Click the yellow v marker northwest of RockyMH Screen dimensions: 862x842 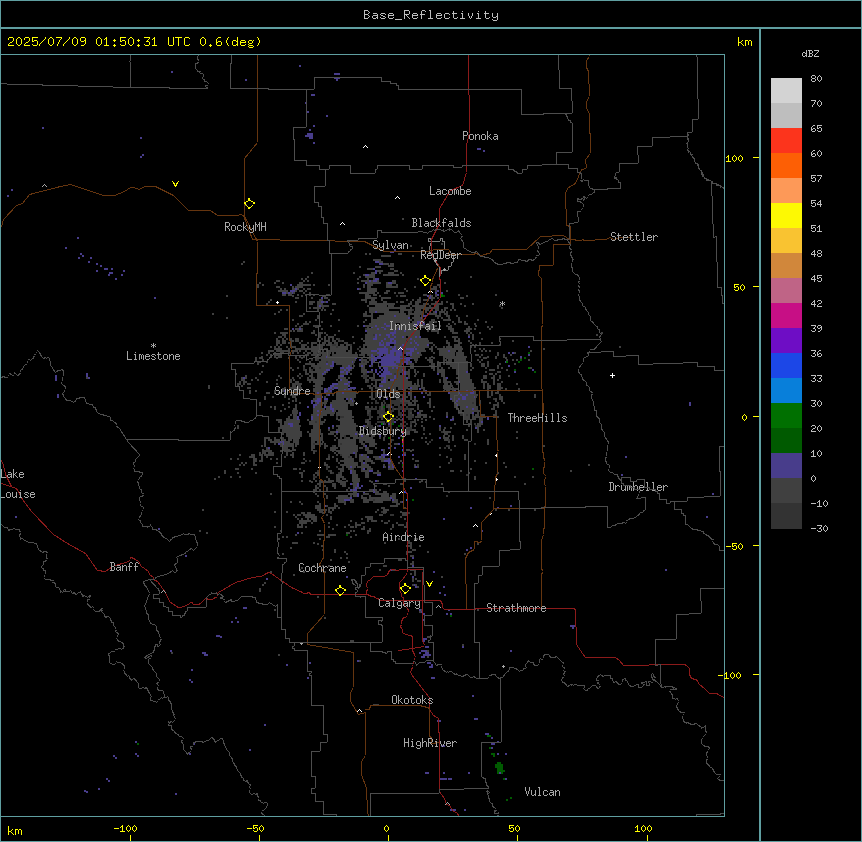pos(175,184)
